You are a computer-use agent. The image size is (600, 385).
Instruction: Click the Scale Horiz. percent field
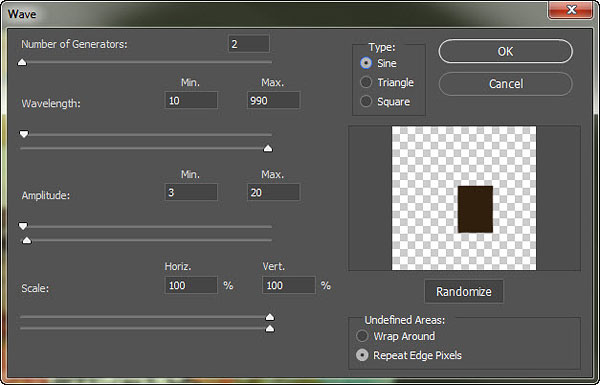point(191,285)
